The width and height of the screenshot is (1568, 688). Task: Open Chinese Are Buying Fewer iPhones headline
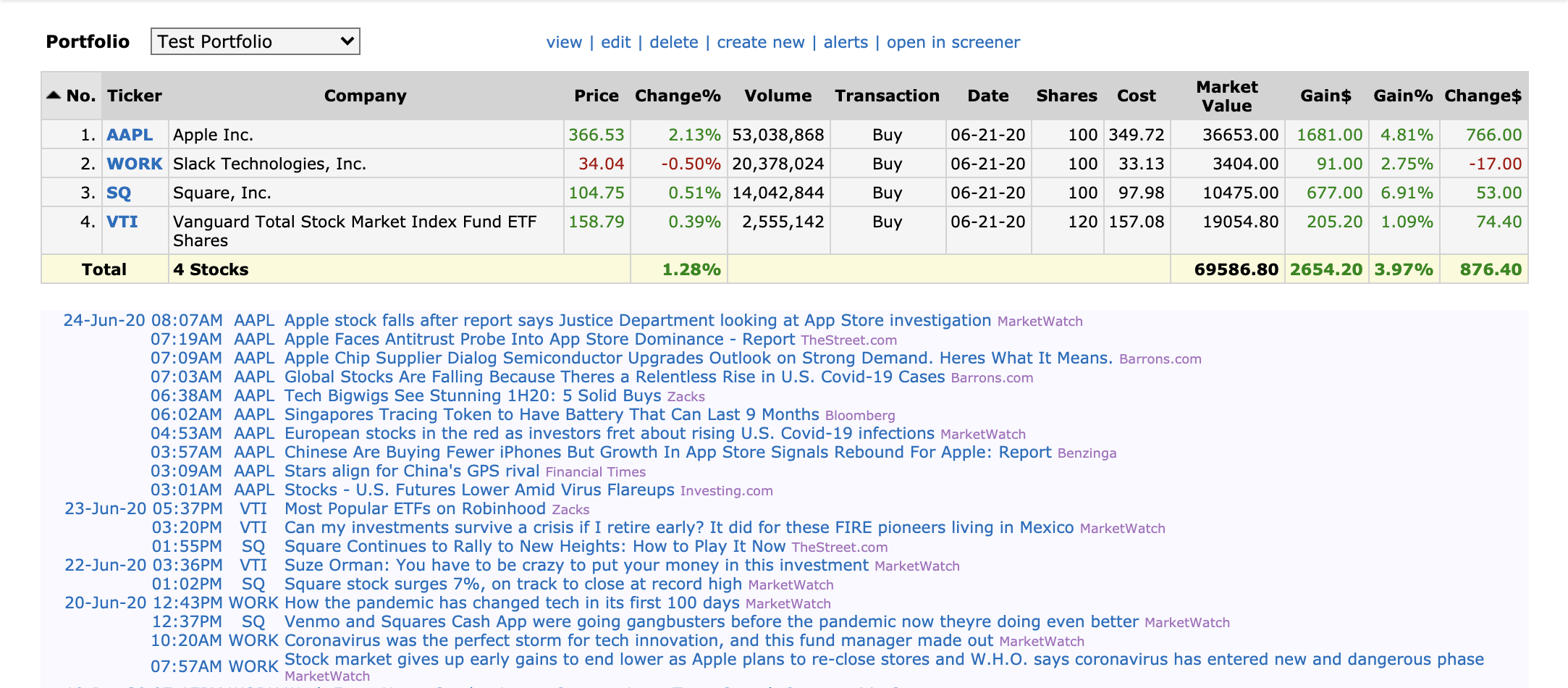pyautogui.click(x=667, y=452)
